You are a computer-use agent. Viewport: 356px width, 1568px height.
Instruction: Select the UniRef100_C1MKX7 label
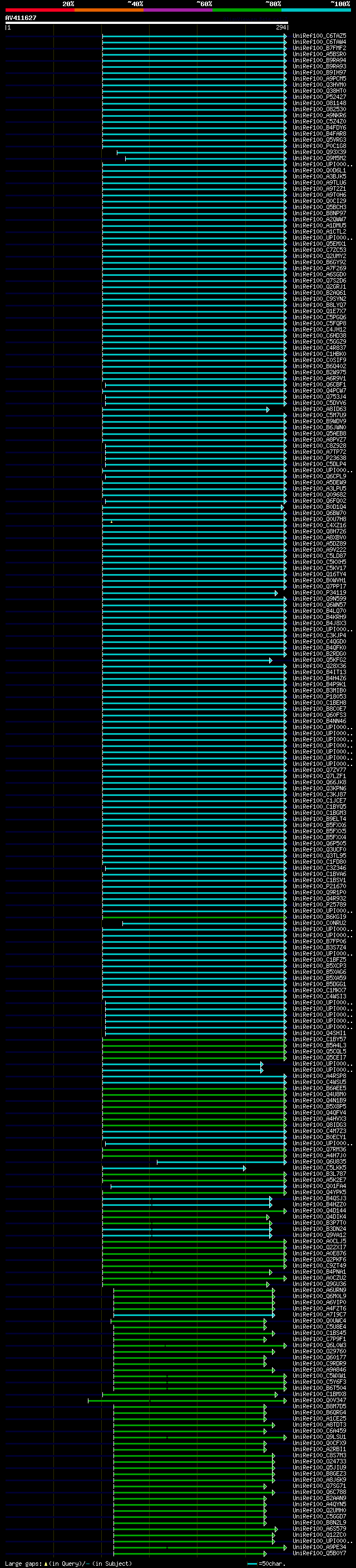point(319,990)
